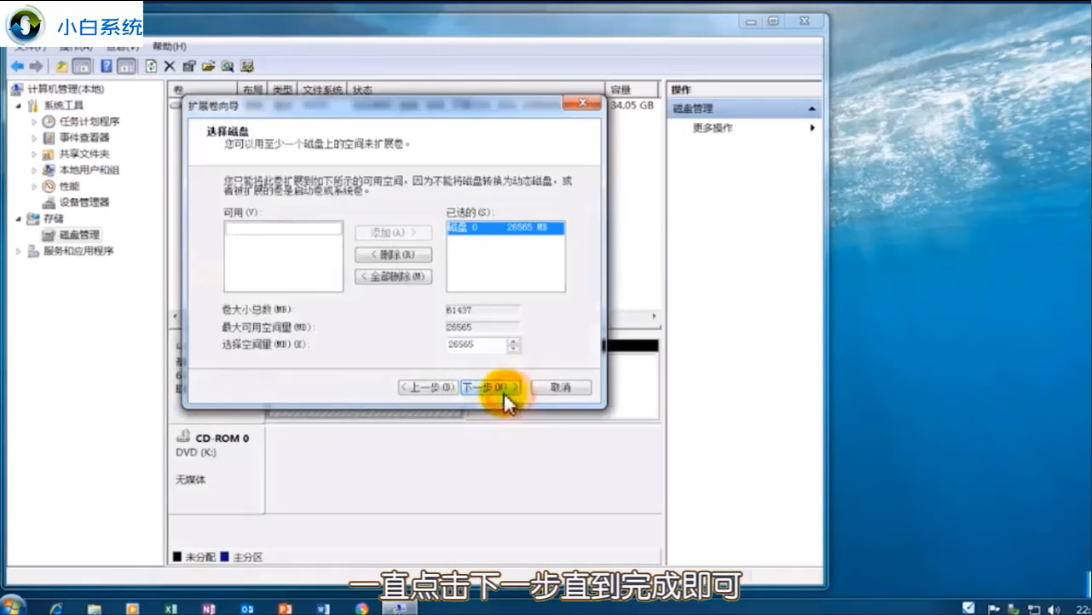Select 计算机管理(本地) root node
This screenshot has width=1092, height=615.
click(65, 89)
